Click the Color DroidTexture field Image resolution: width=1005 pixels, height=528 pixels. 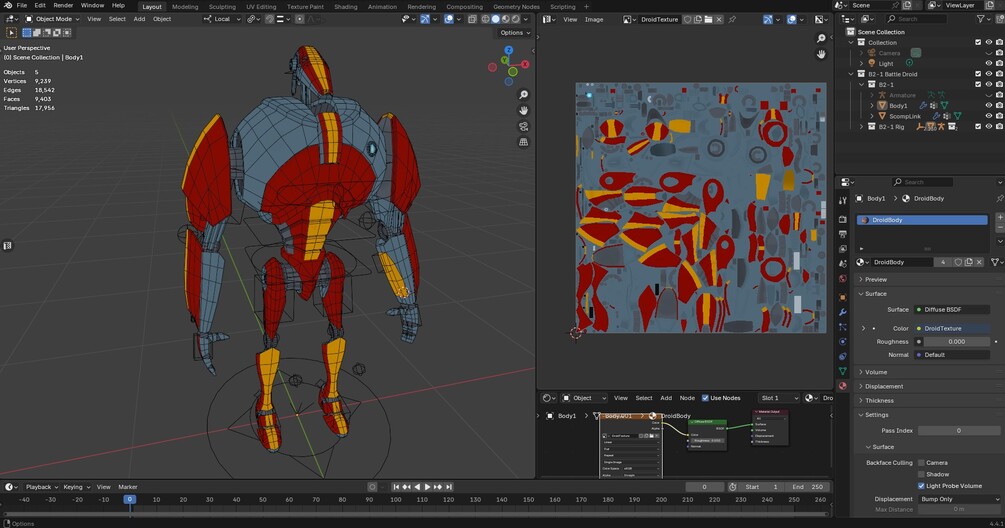click(952, 328)
